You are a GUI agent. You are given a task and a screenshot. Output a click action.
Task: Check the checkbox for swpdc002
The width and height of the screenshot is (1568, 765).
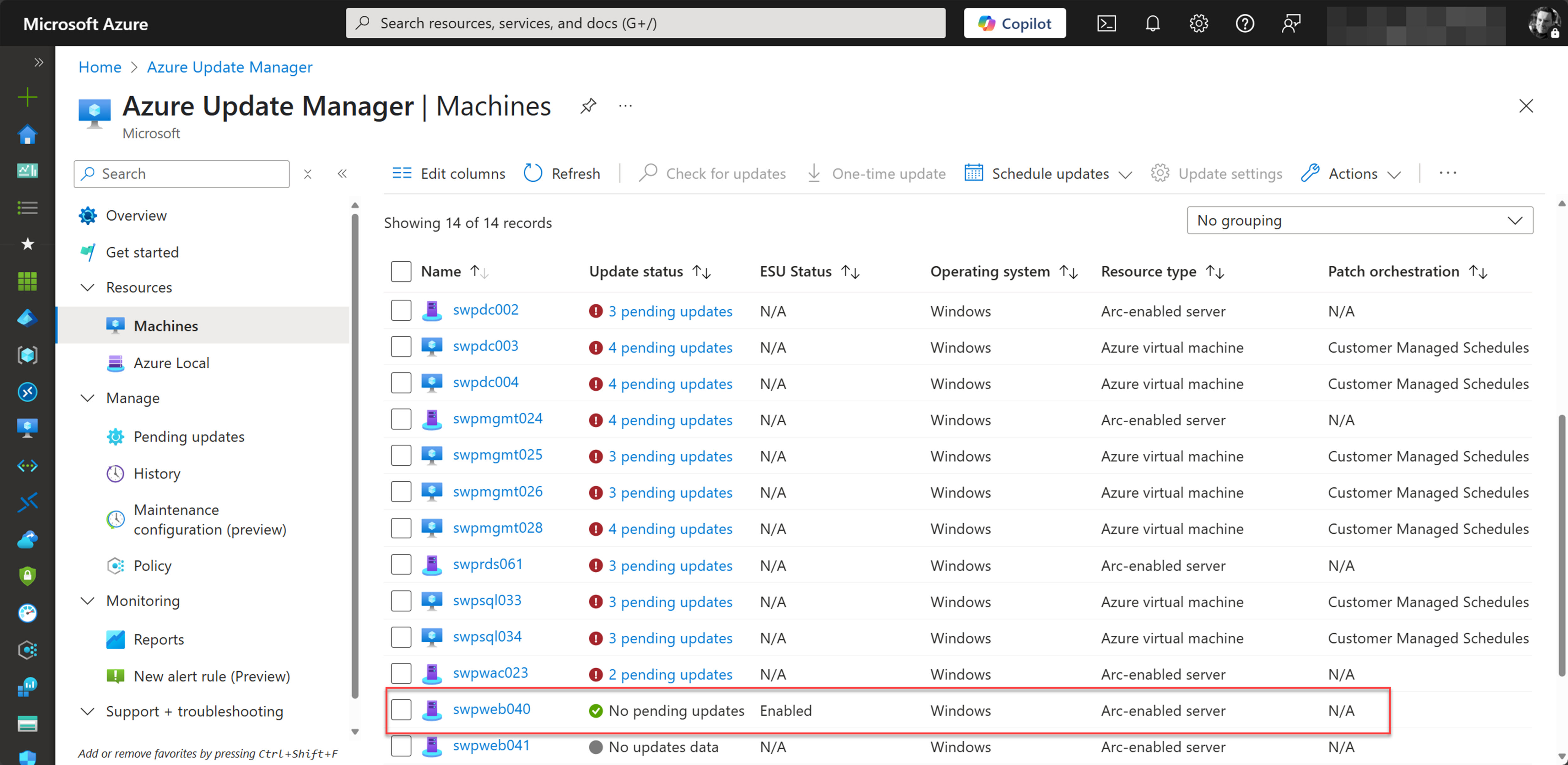401,310
